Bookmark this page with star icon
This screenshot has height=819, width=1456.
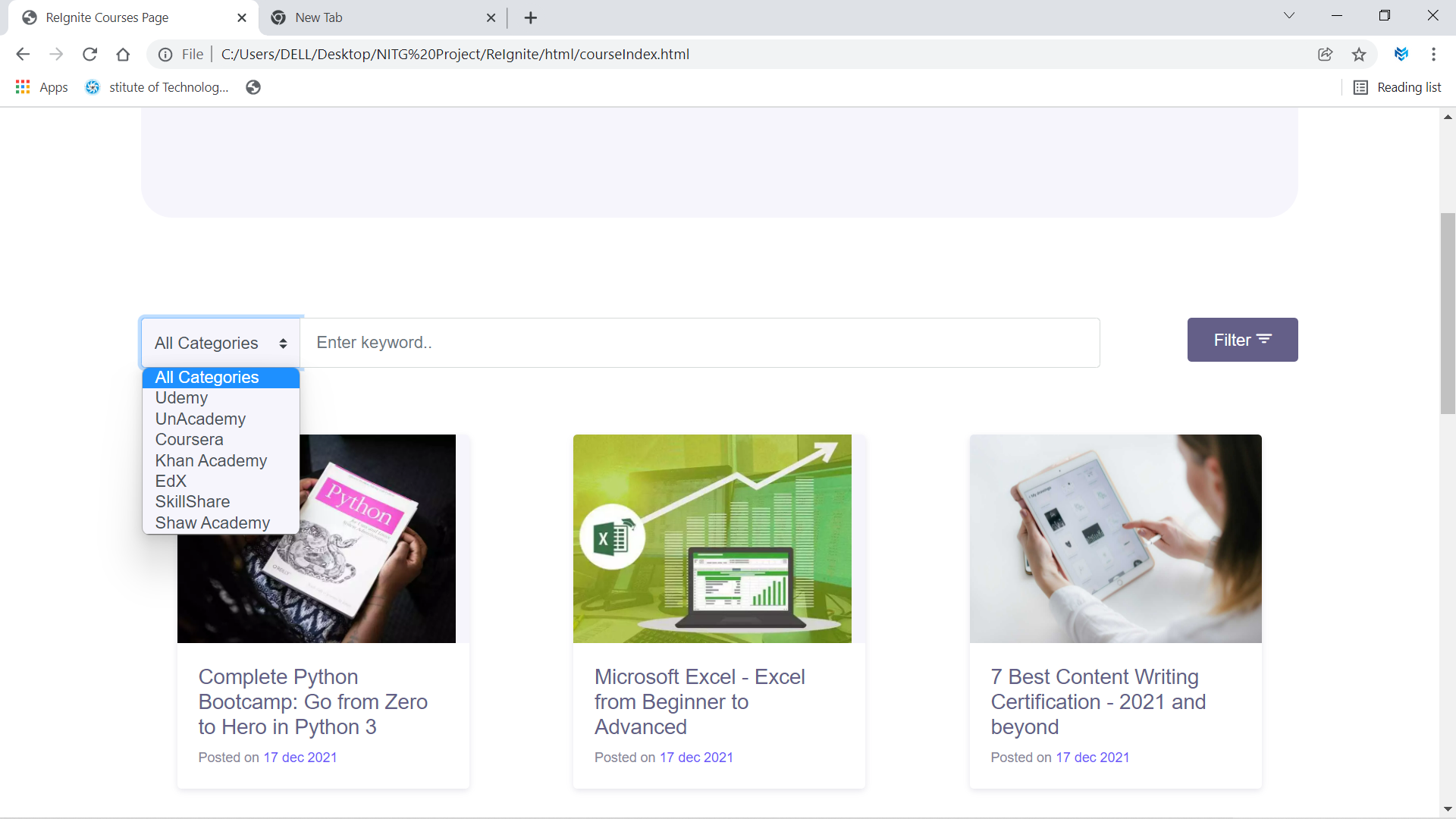pos(1359,54)
